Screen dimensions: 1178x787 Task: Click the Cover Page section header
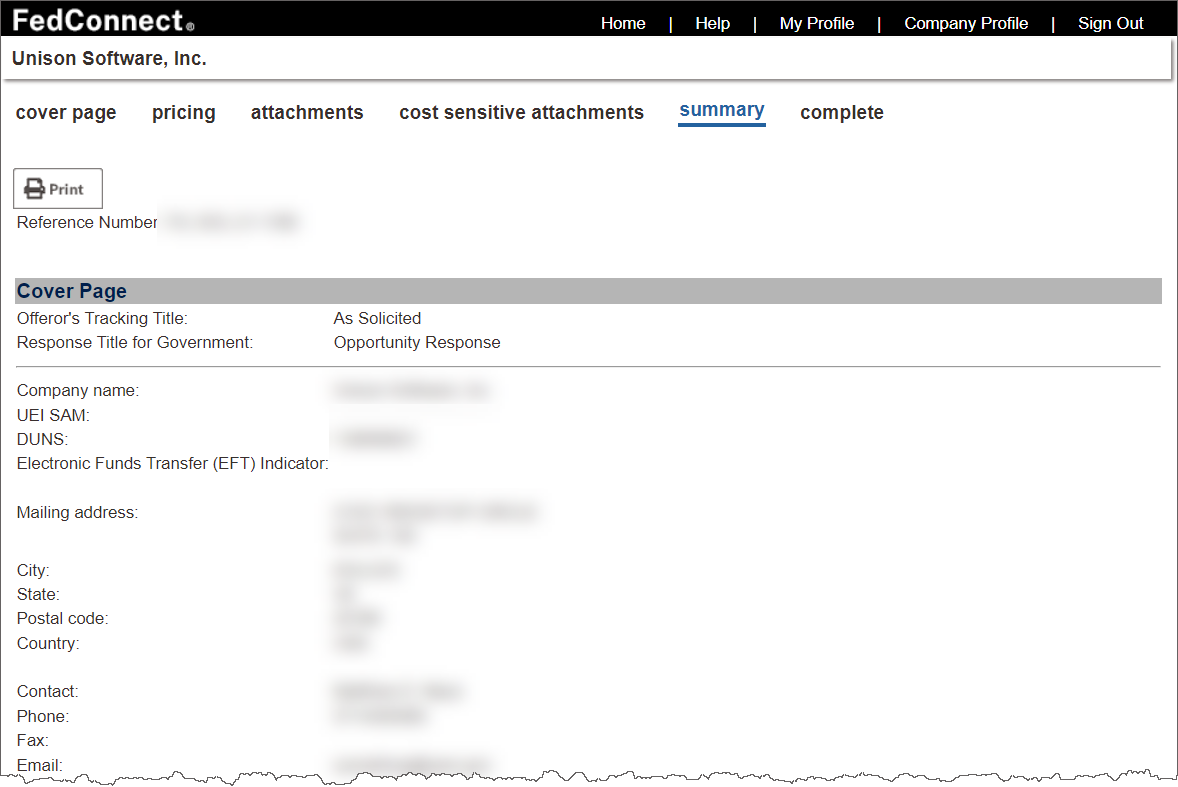[72, 291]
